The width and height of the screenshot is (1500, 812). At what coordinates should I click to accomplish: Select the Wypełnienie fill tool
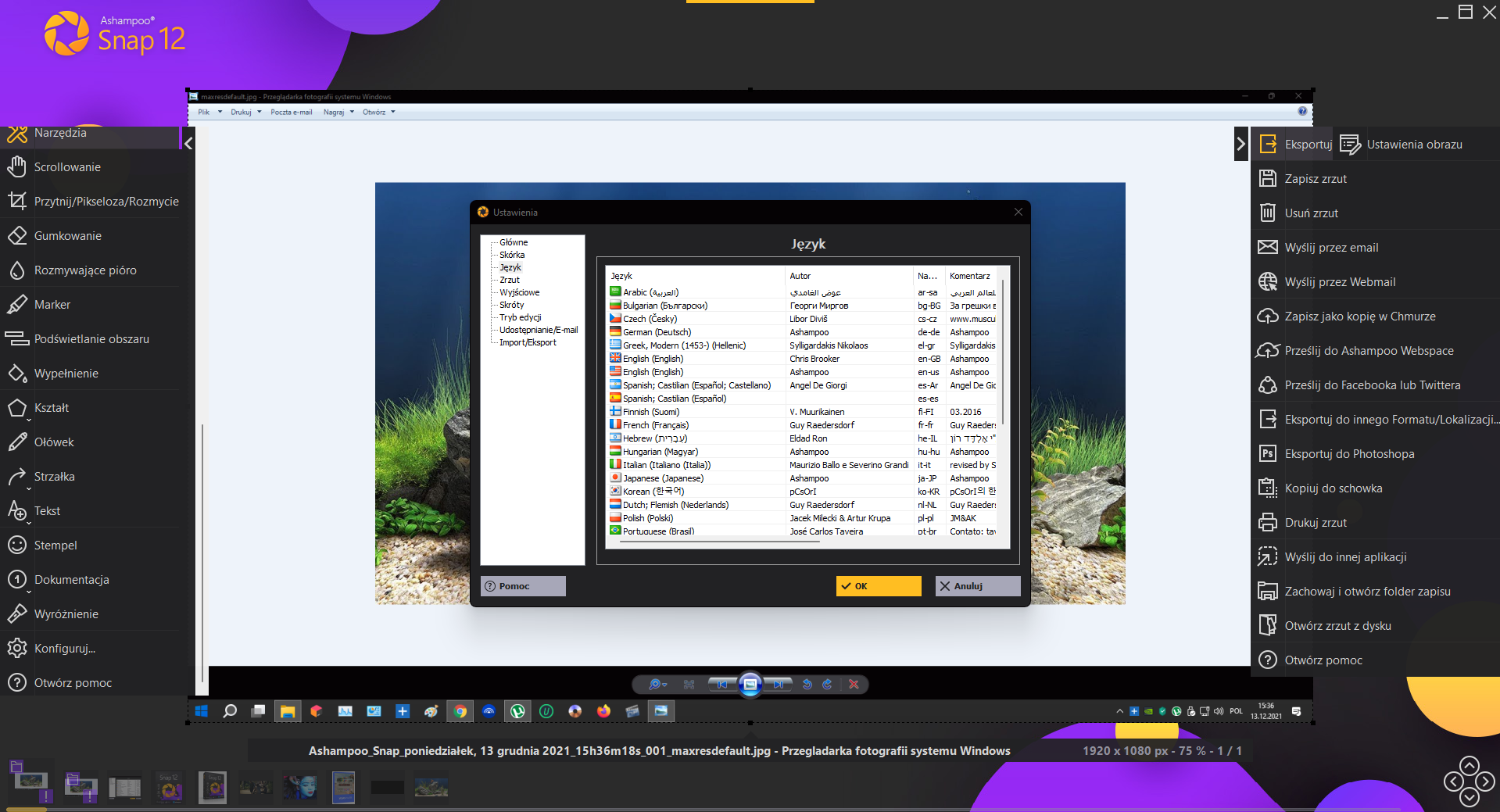(x=90, y=374)
